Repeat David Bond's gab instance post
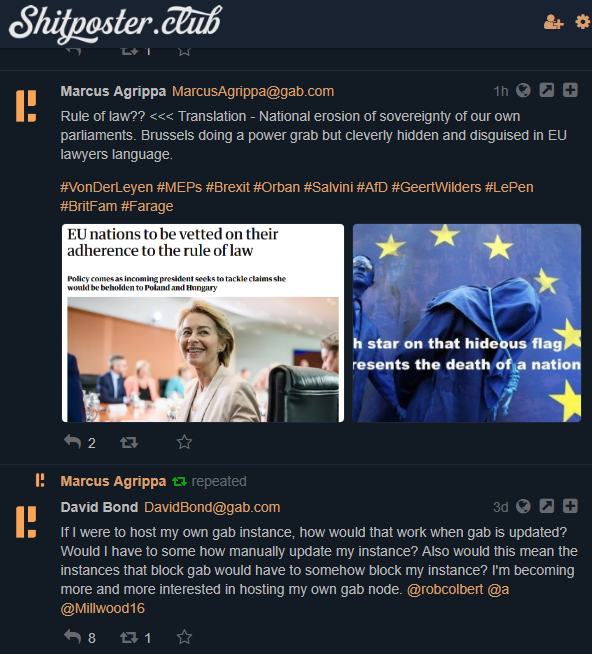Viewport: 592px width, 654px height. pyautogui.click(x=129, y=637)
